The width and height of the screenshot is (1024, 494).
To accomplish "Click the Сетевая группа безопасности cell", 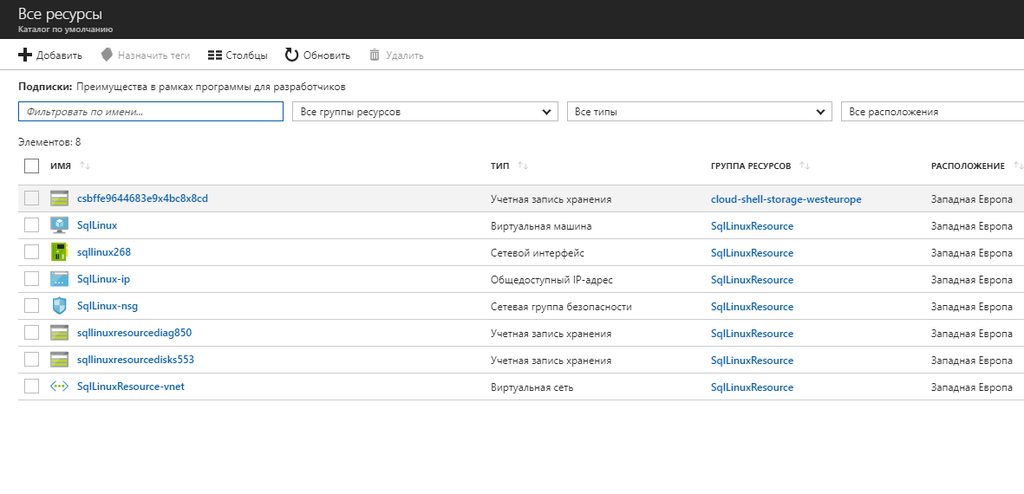I will (x=561, y=306).
